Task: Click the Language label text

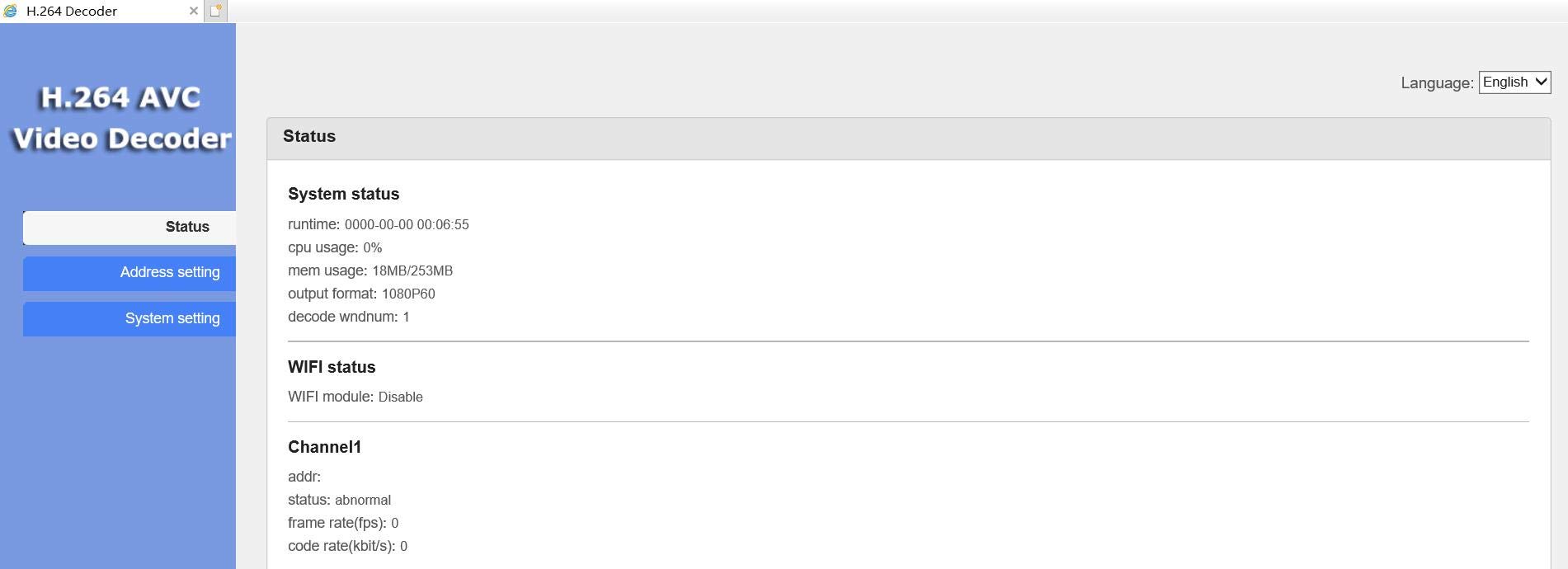Action: (1437, 83)
